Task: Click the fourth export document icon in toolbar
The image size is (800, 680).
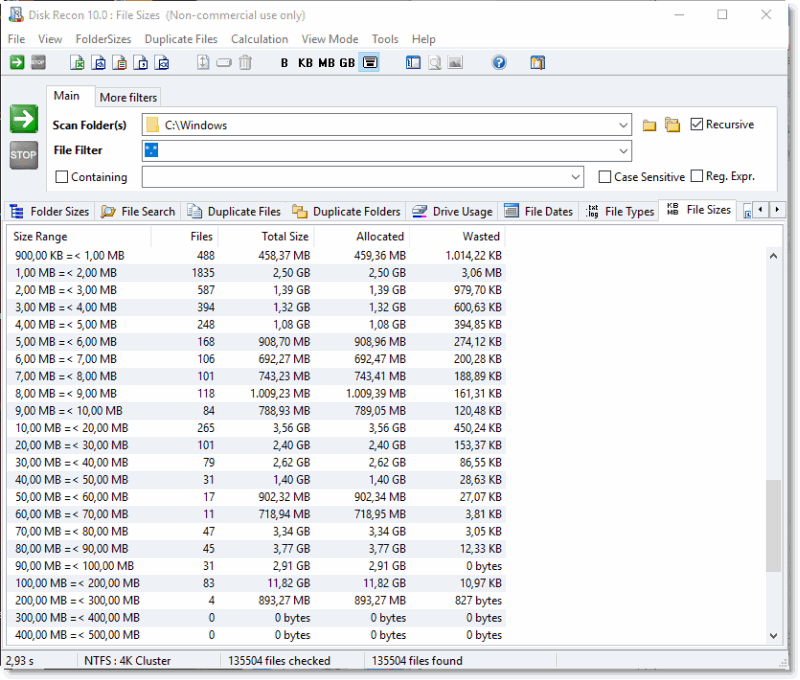Action: [141, 63]
